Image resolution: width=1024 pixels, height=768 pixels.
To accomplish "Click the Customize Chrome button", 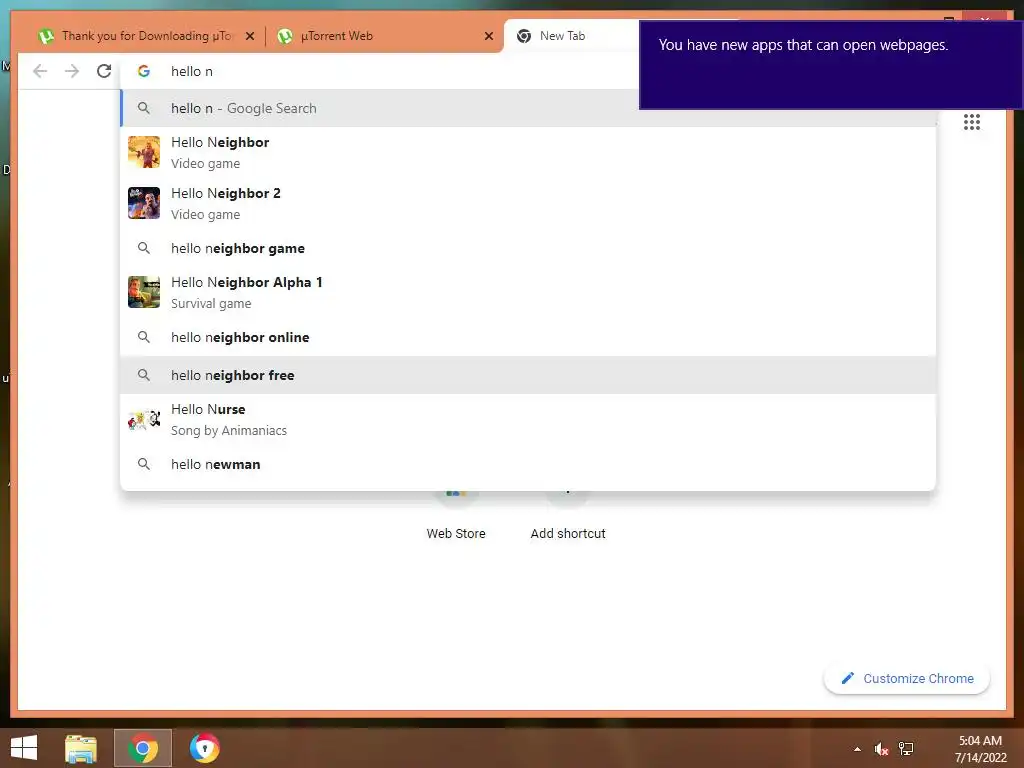I will 906,679.
